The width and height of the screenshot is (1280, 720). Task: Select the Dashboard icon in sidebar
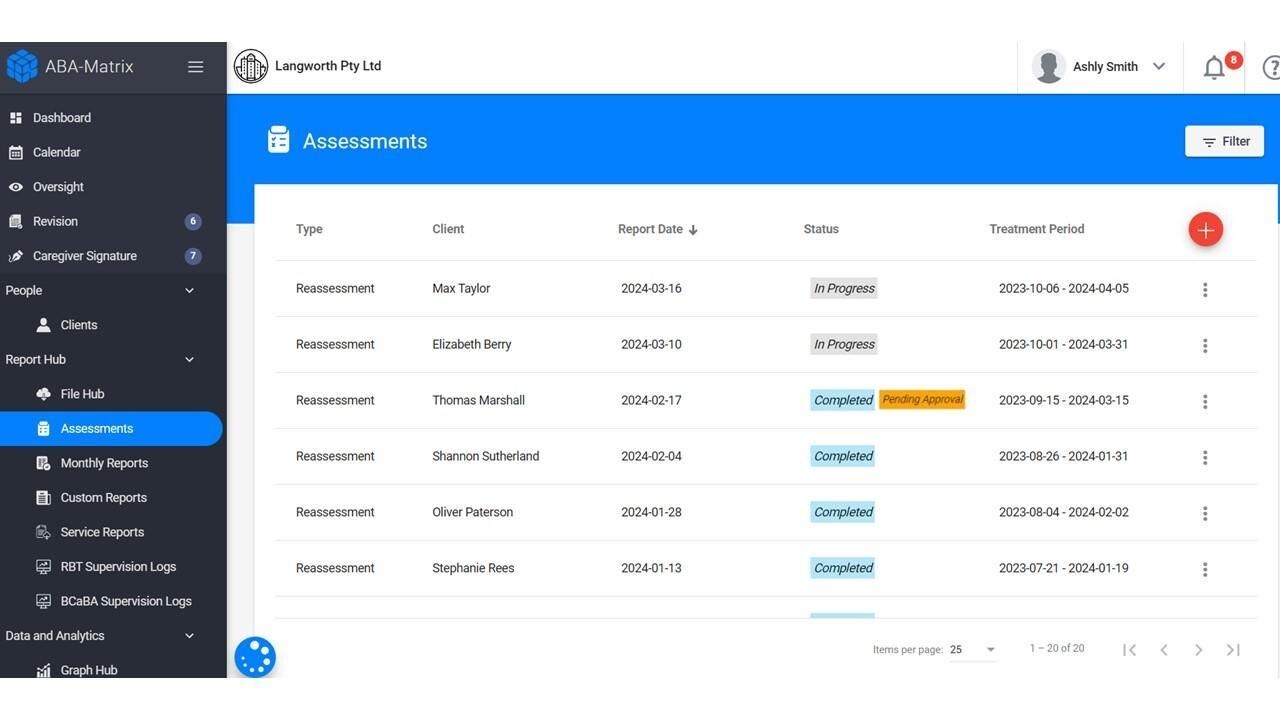[15, 117]
